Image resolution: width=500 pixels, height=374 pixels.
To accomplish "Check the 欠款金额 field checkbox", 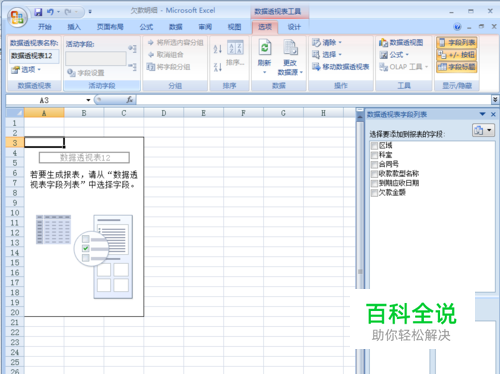I will tap(374, 193).
